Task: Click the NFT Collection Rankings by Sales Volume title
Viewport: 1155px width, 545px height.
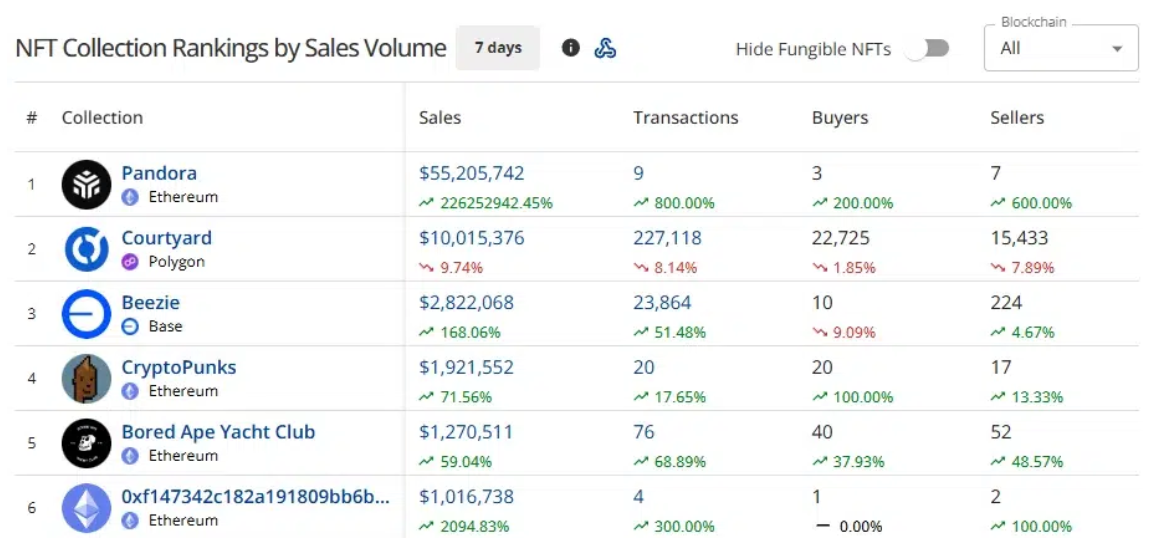Action: (x=231, y=49)
